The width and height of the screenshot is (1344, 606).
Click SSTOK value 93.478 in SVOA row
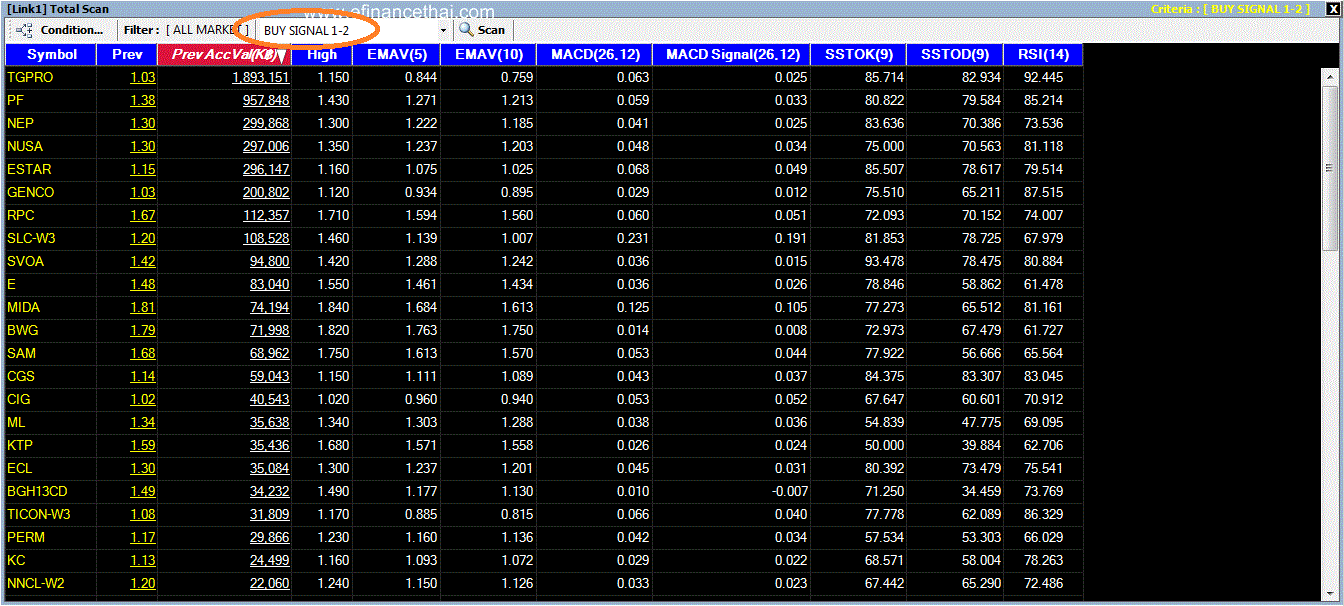click(x=885, y=261)
